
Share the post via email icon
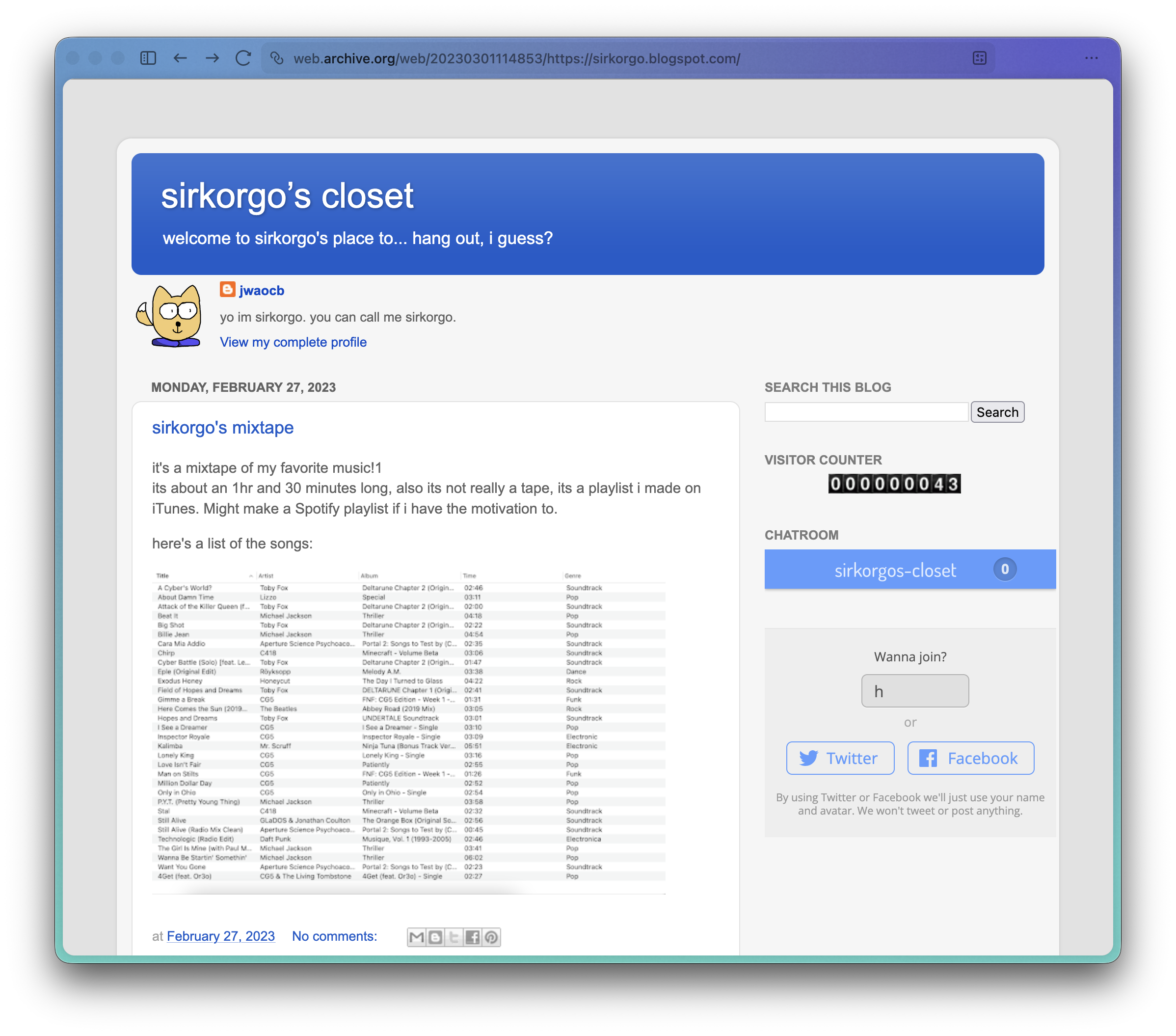(417, 936)
